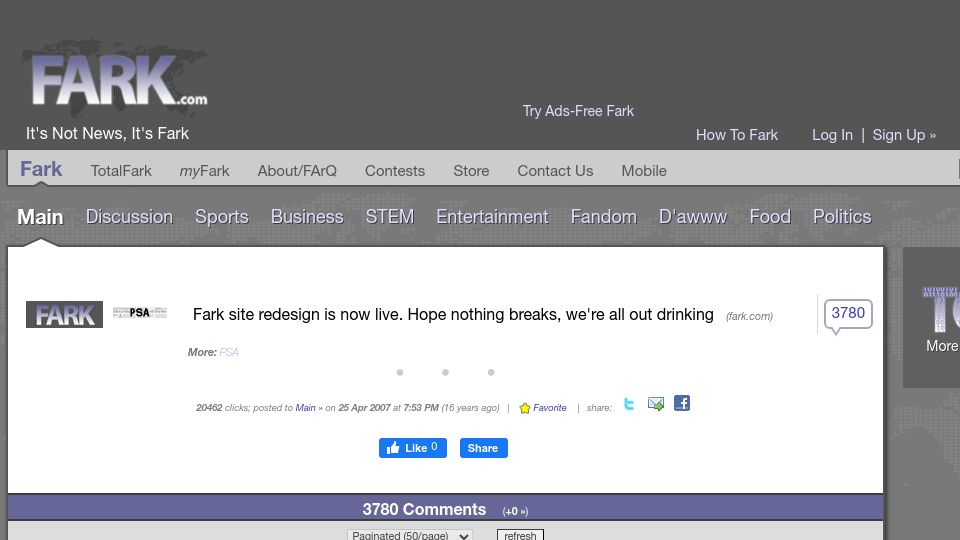The width and height of the screenshot is (960, 540).
Task: Open the Entertainment section
Action: [x=492, y=217]
